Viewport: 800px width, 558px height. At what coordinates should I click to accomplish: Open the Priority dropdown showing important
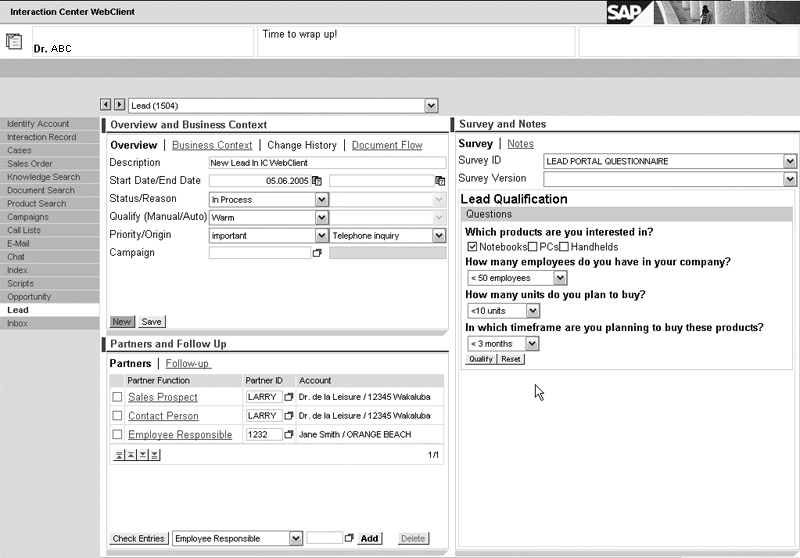pyautogui.click(x=322, y=236)
